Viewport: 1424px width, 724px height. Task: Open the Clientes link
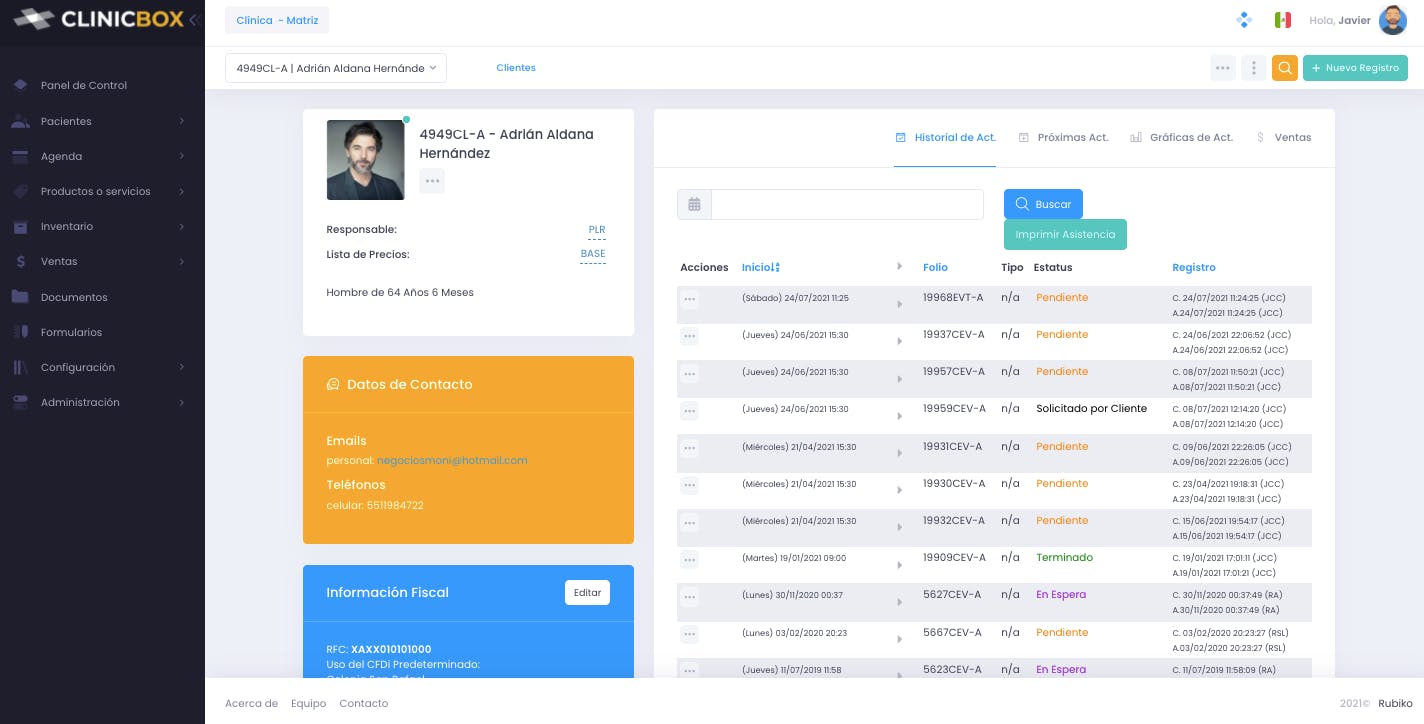pyautogui.click(x=516, y=68)
